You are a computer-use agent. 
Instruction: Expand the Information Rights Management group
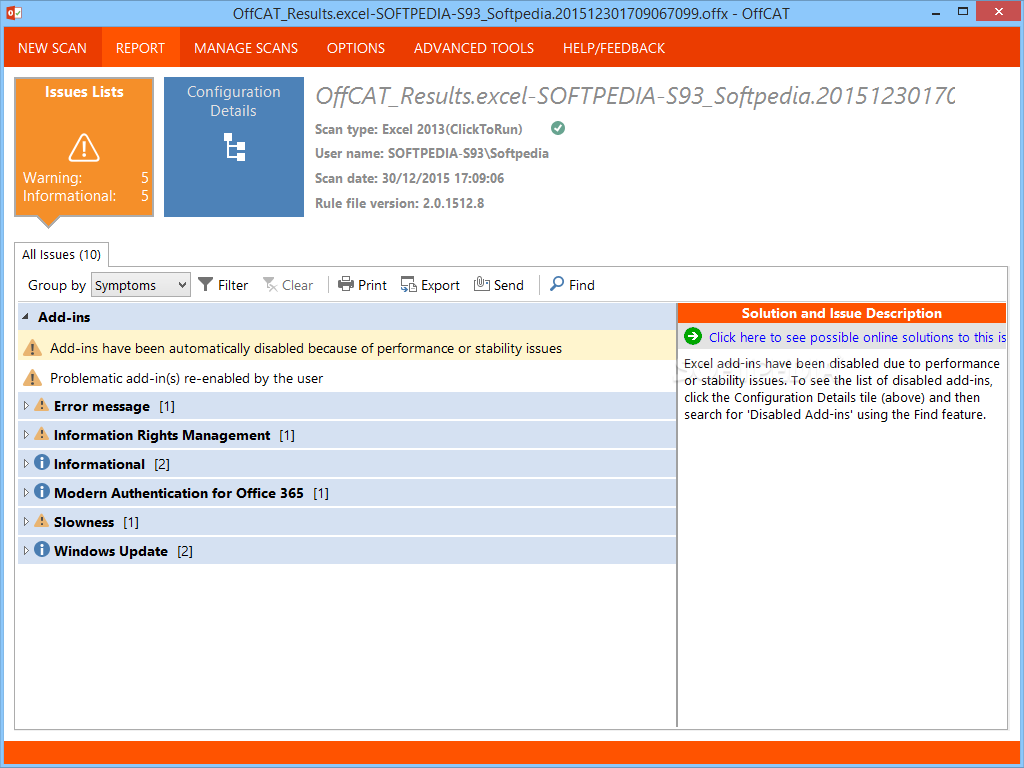pyautogui.click(x=25, y=434)
